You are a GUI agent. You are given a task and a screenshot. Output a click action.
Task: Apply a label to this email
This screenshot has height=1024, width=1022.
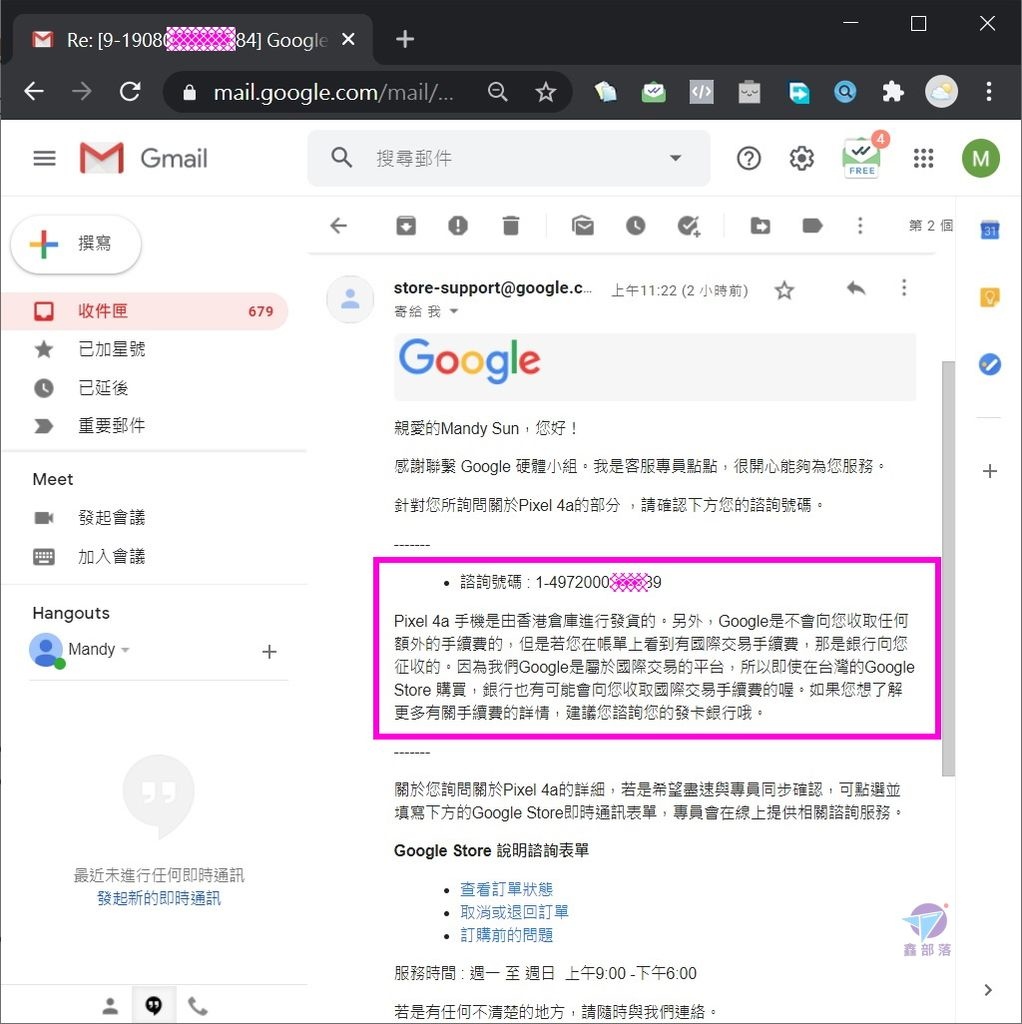click(x=812, y=226)
